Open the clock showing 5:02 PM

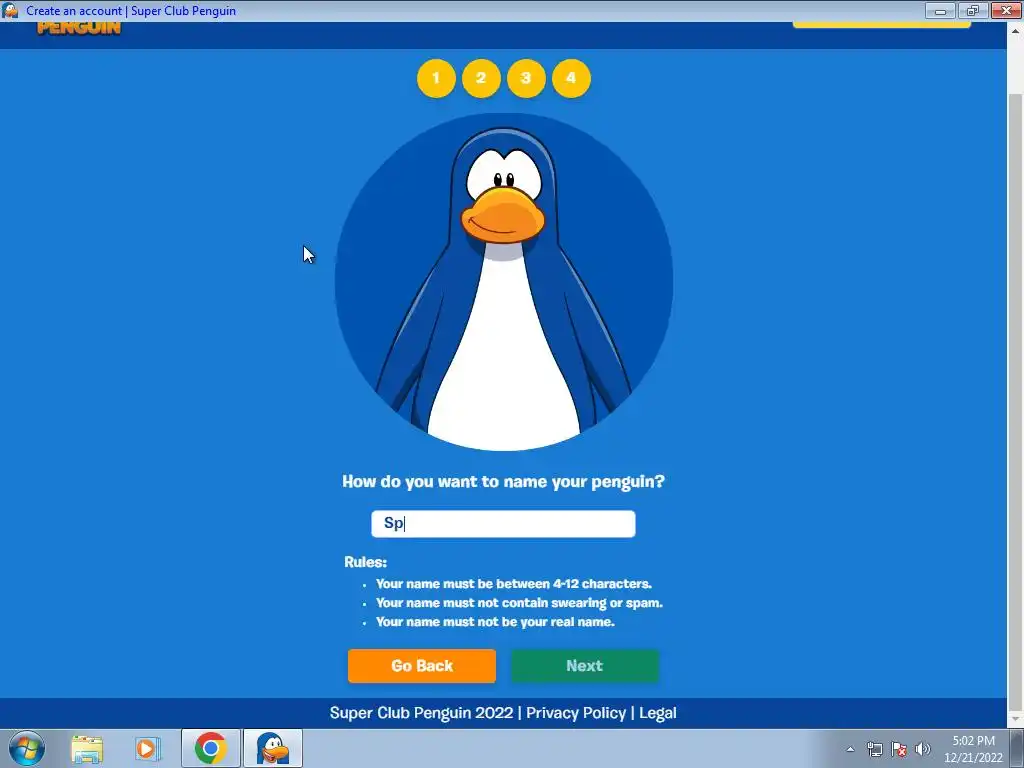(973, 749)
